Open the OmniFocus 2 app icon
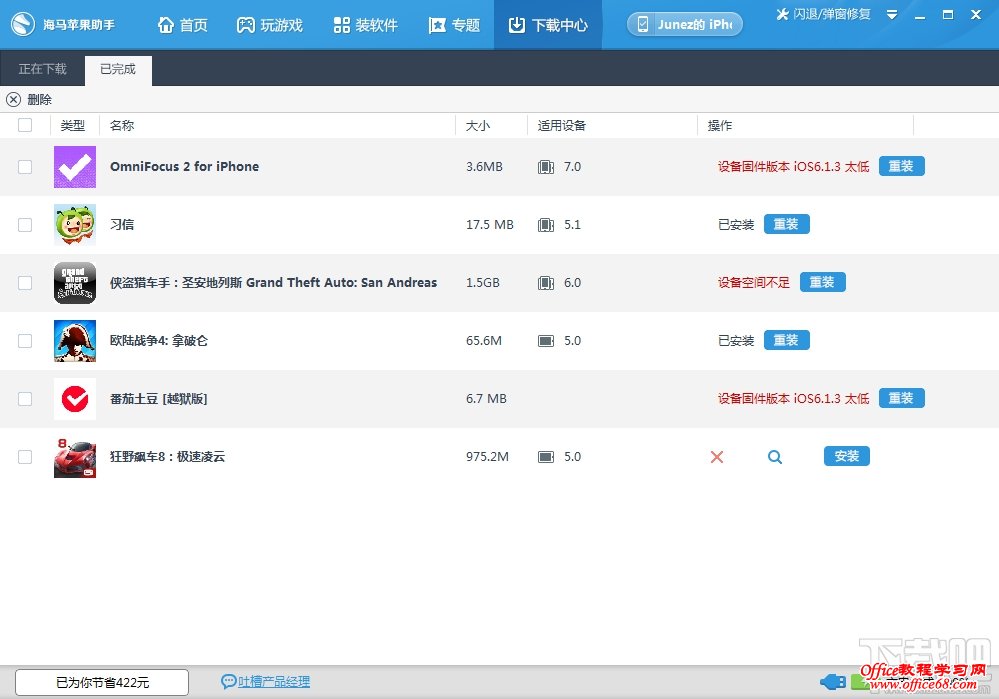 point(75,167)
